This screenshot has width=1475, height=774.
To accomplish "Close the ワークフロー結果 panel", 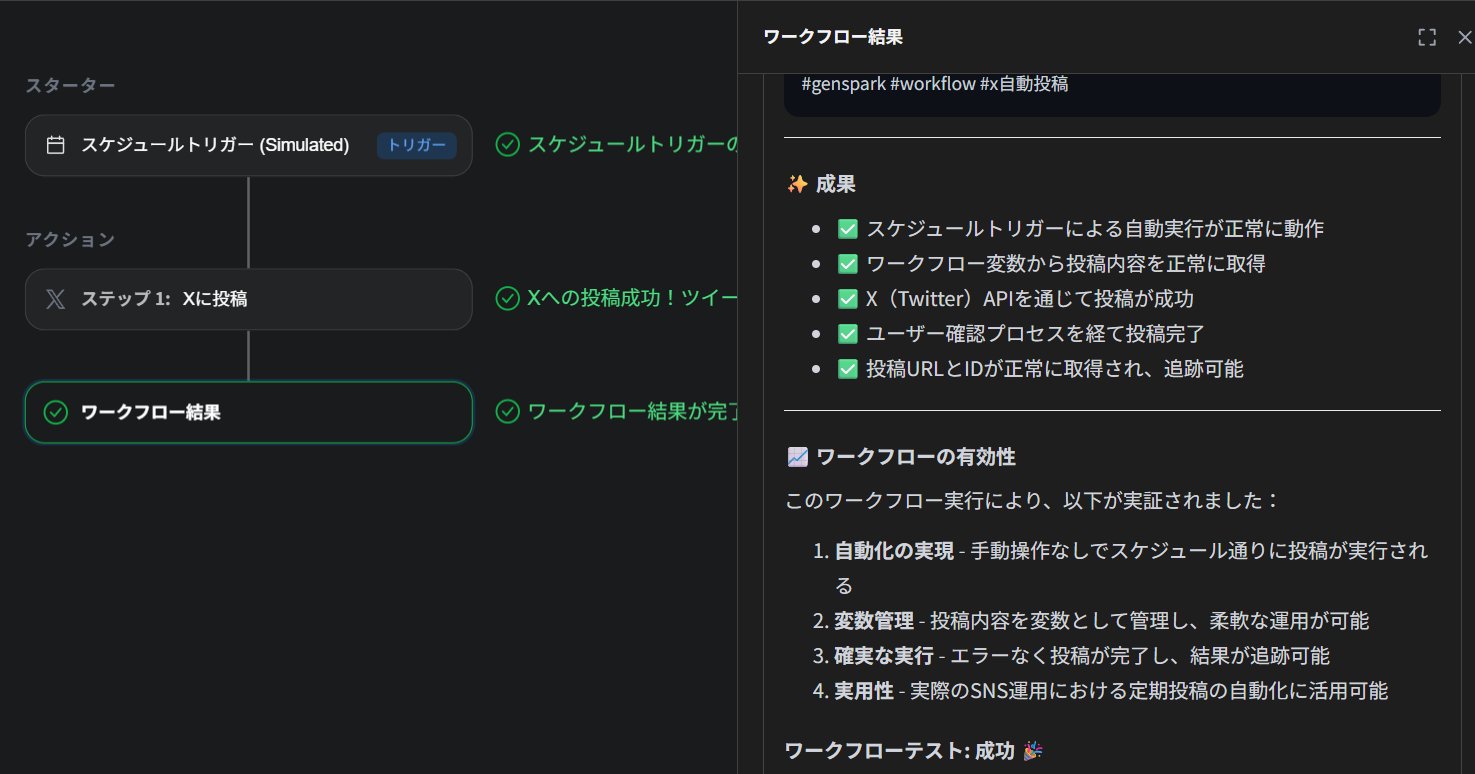I will point(1465,37).
